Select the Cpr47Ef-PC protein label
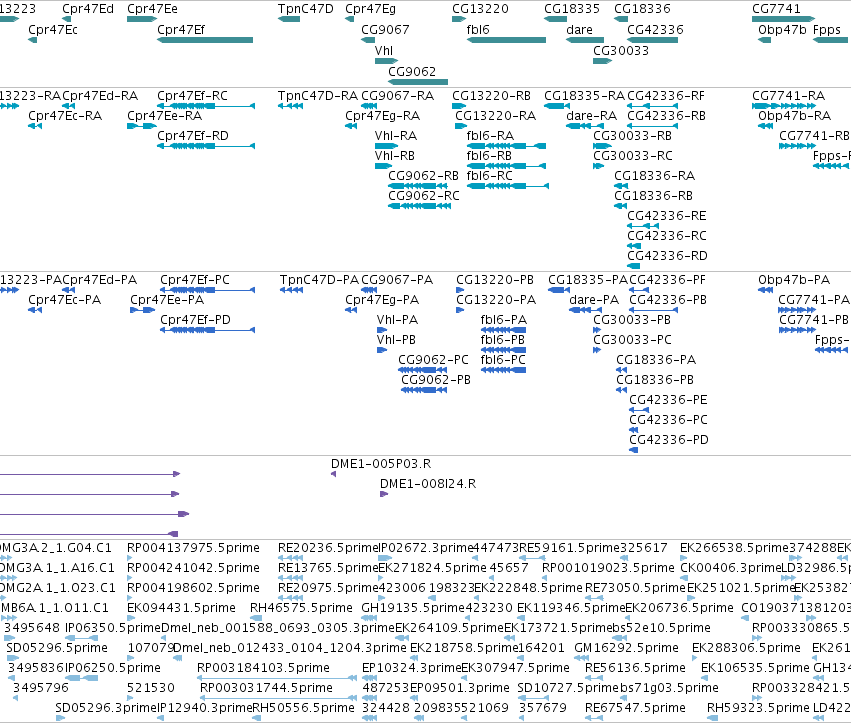851x723 pixels. pyautogui.click(x=195, y=280)
